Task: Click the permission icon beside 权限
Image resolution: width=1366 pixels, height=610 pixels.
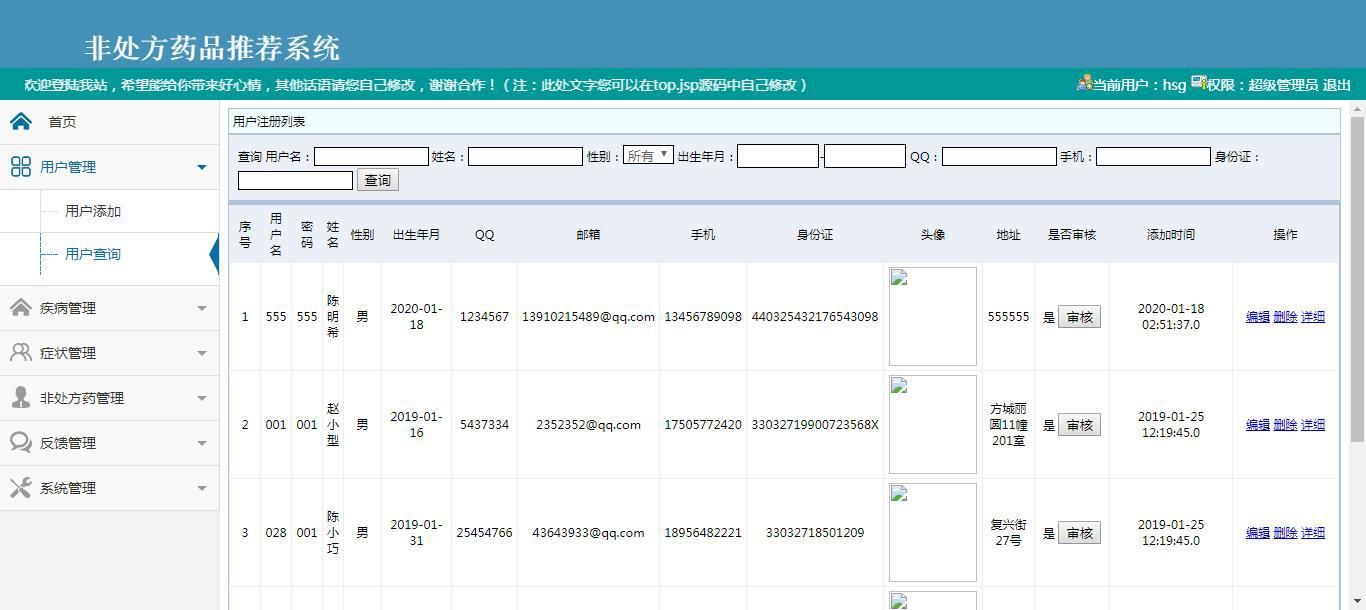Action: 1198,84
